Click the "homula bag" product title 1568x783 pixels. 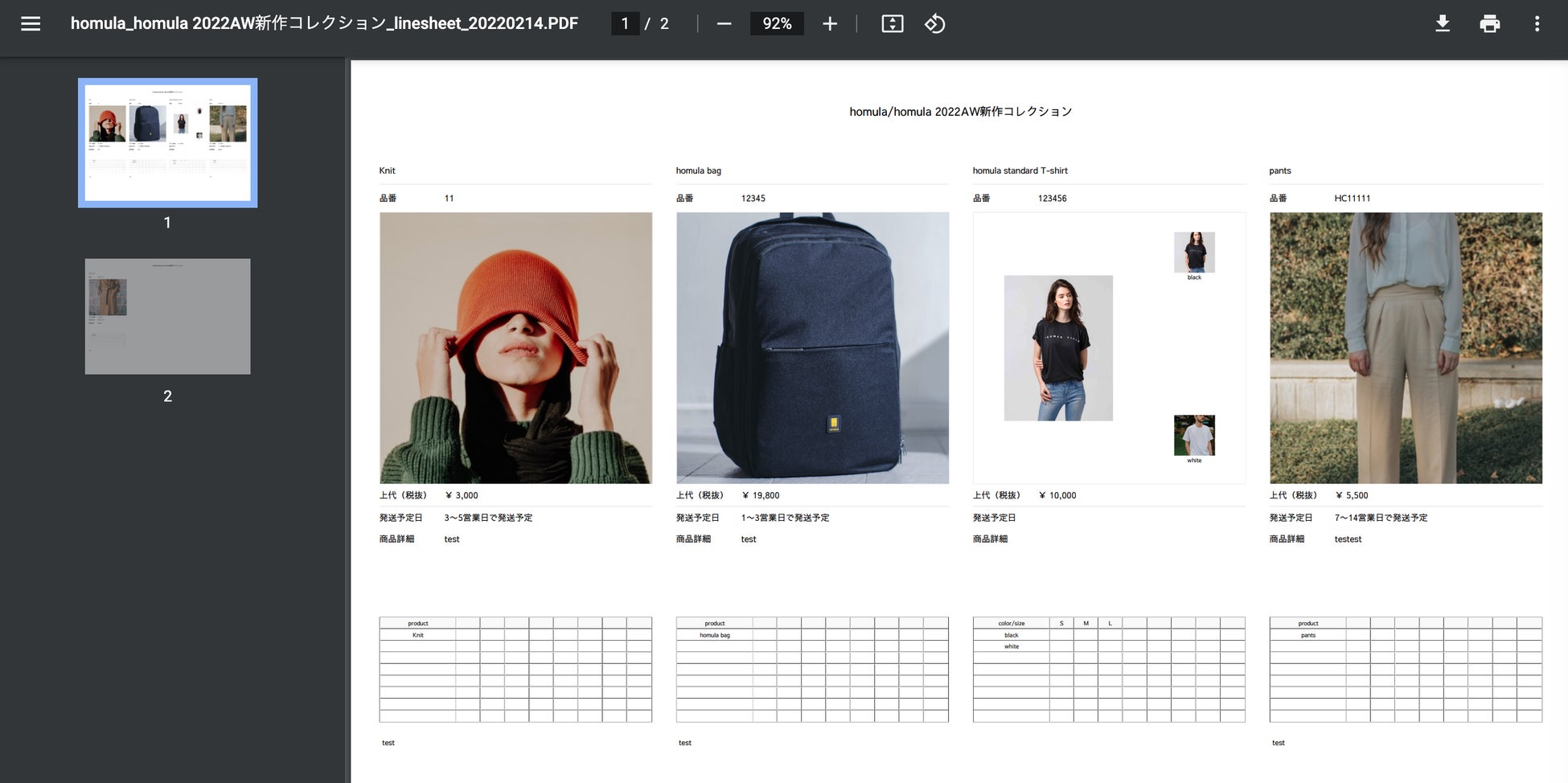coord(698,170)
